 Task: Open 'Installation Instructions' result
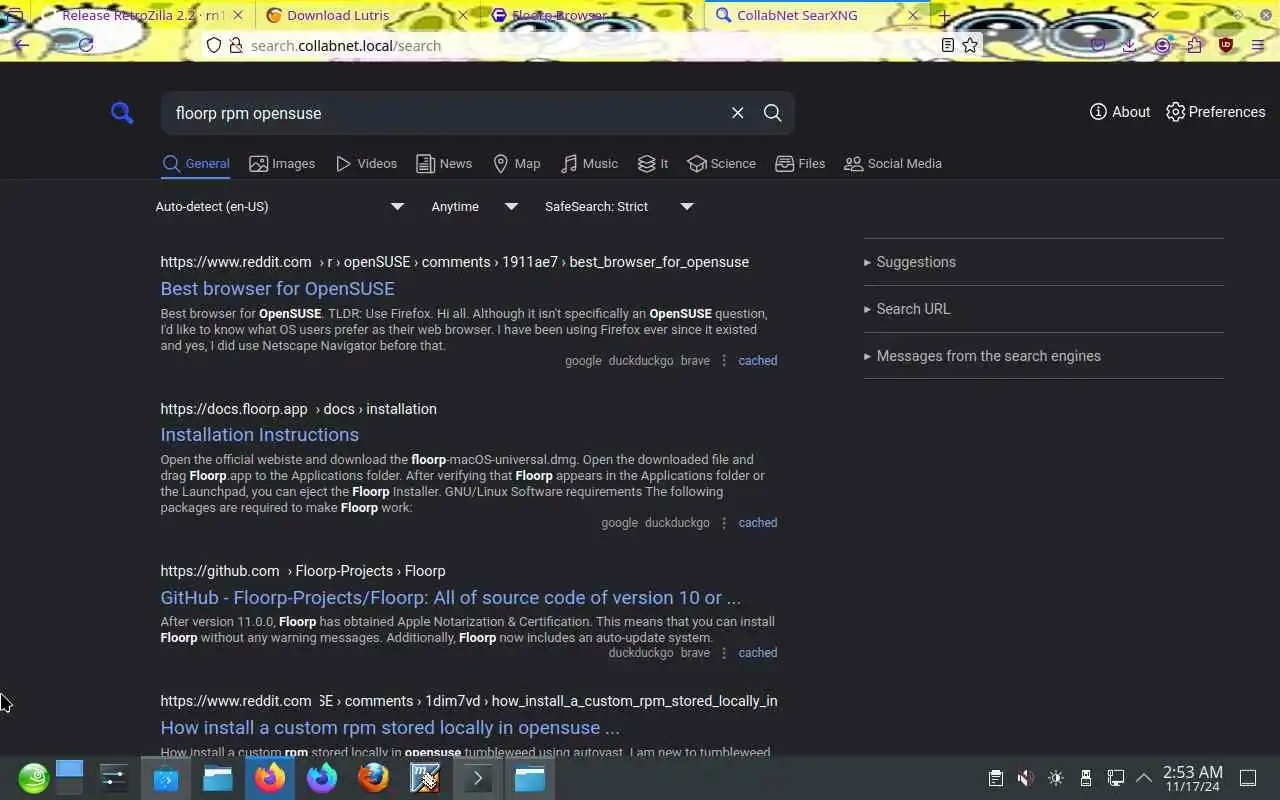click(259, 435)
